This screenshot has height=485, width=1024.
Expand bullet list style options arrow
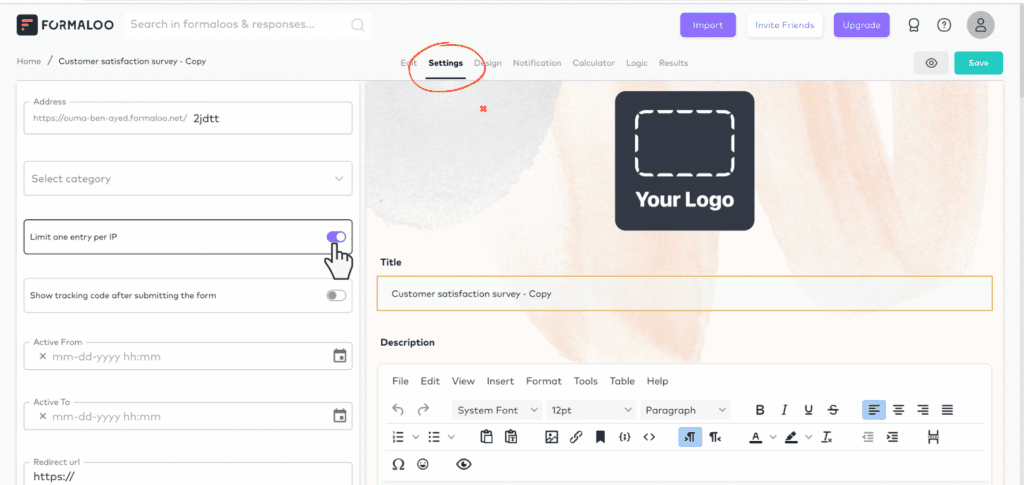click(451, 437)
